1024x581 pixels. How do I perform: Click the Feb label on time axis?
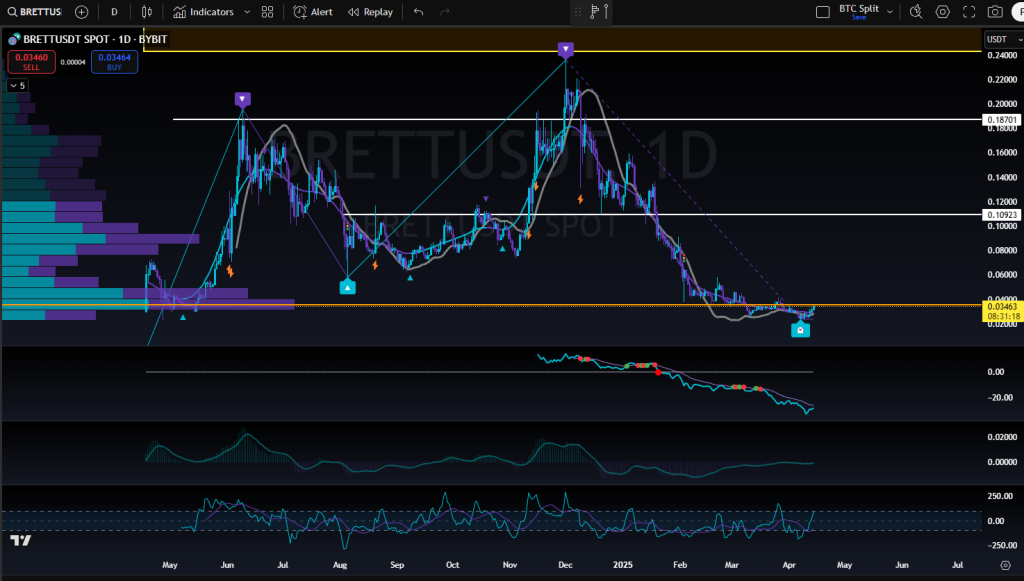click(680, 565)
